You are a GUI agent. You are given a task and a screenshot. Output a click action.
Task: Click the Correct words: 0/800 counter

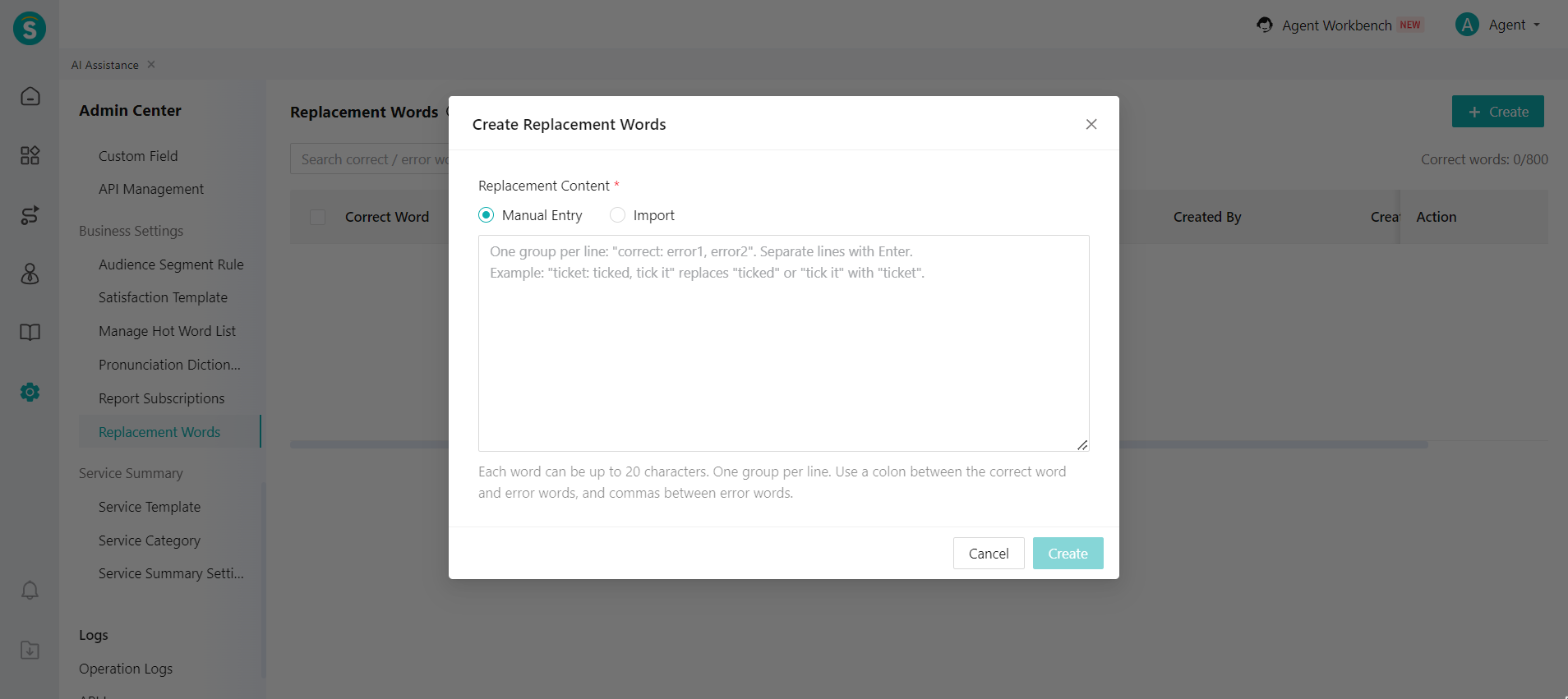[1484, 159]
